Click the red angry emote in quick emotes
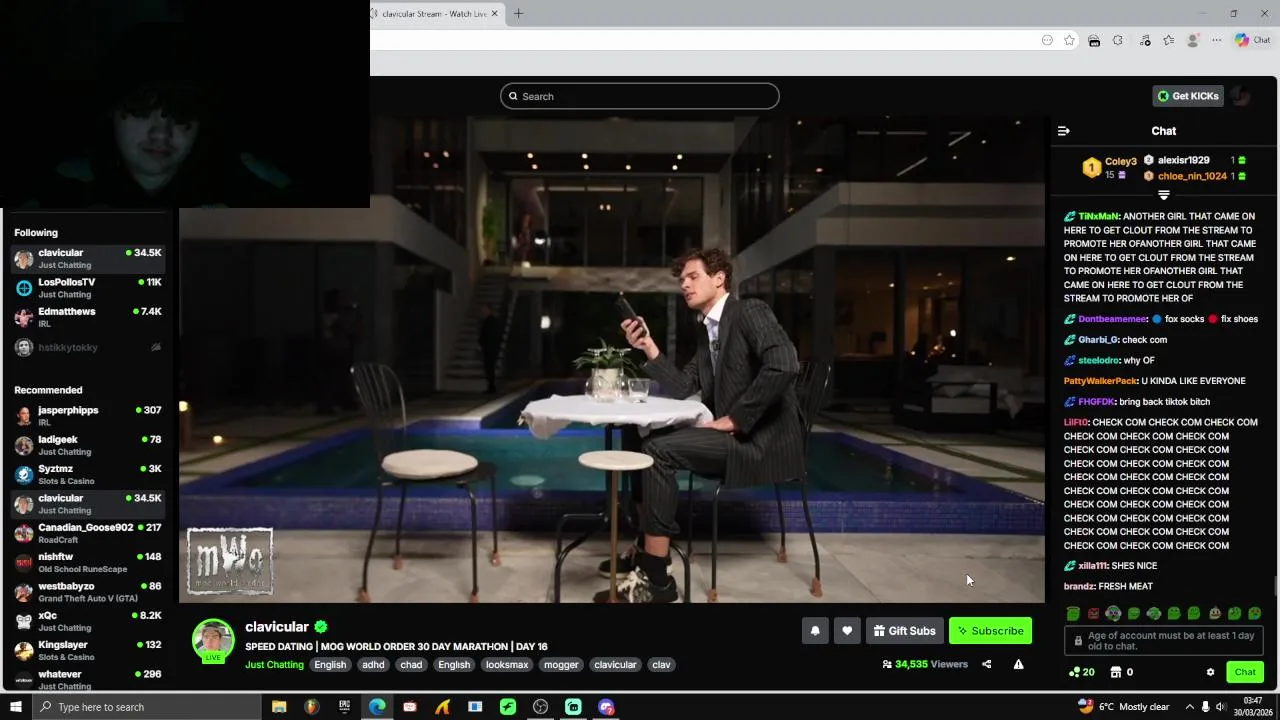 [x=1093, y=613]
